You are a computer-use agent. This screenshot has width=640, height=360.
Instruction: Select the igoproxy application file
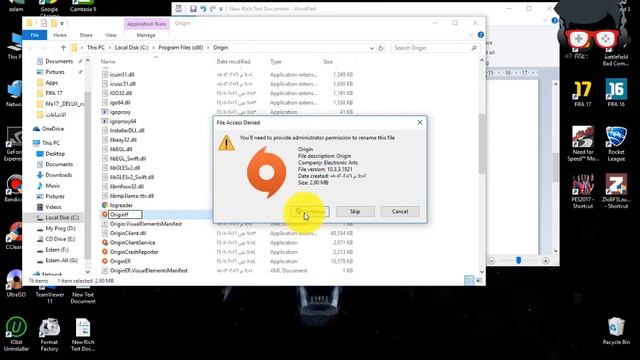click(x=120, y=112)
